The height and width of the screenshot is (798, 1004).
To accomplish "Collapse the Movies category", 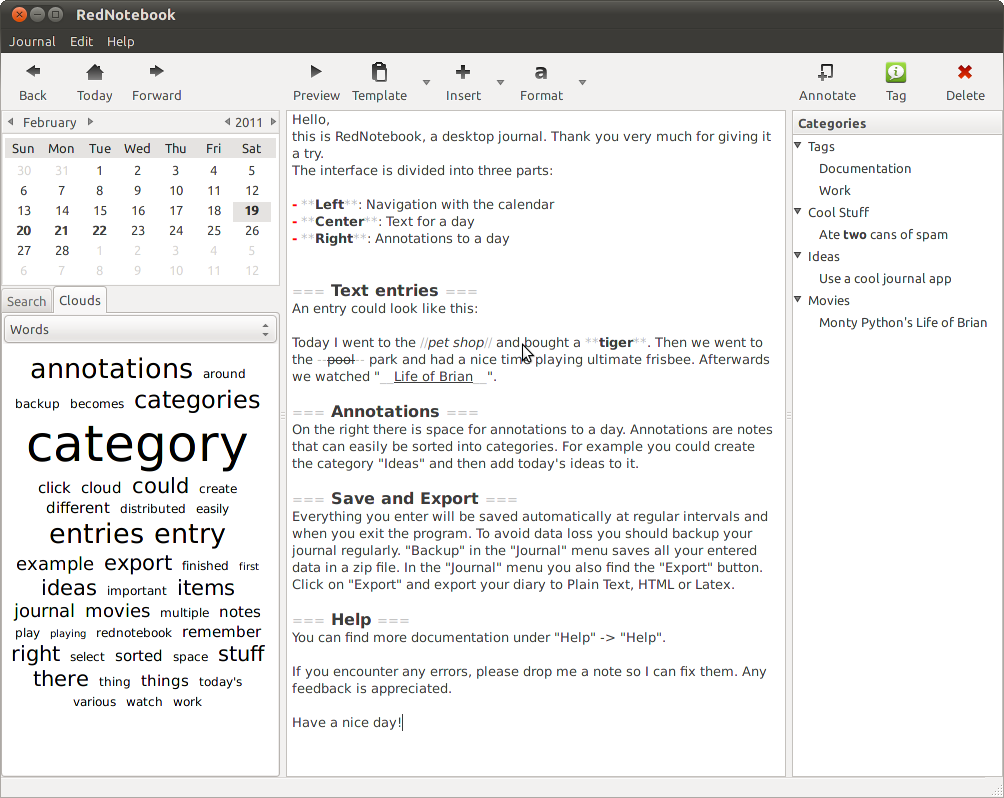I will [798, 299].
